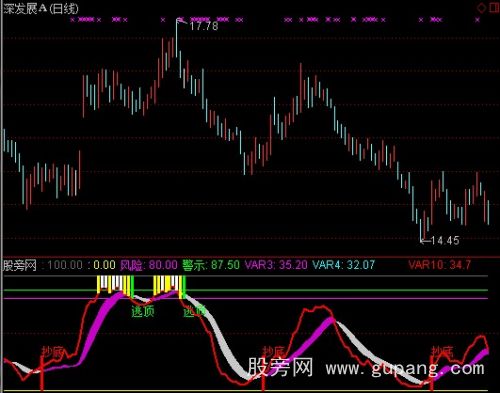Click the VAR10 readout in red

coord(439,265)
